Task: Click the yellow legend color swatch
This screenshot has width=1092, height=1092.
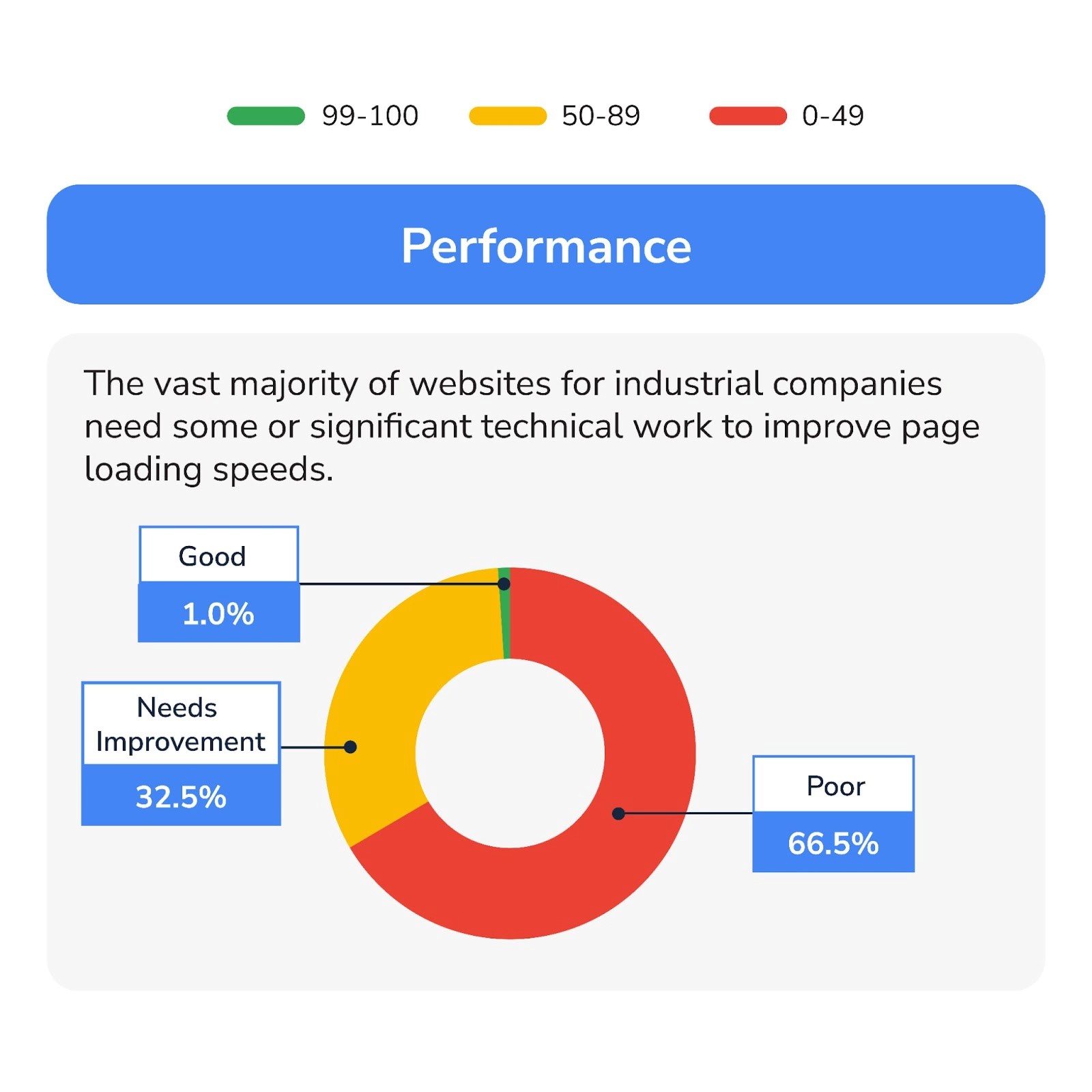Action: 508,116
